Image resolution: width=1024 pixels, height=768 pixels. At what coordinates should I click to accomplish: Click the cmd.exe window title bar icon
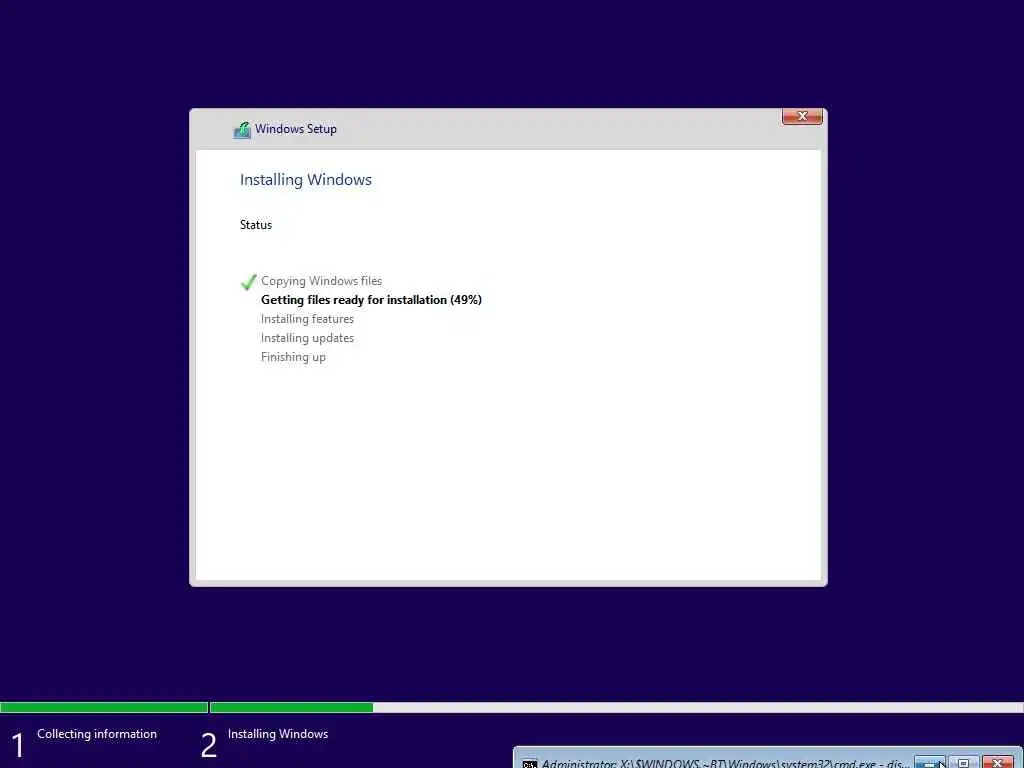pyautogui.click(x=530, y=763)
